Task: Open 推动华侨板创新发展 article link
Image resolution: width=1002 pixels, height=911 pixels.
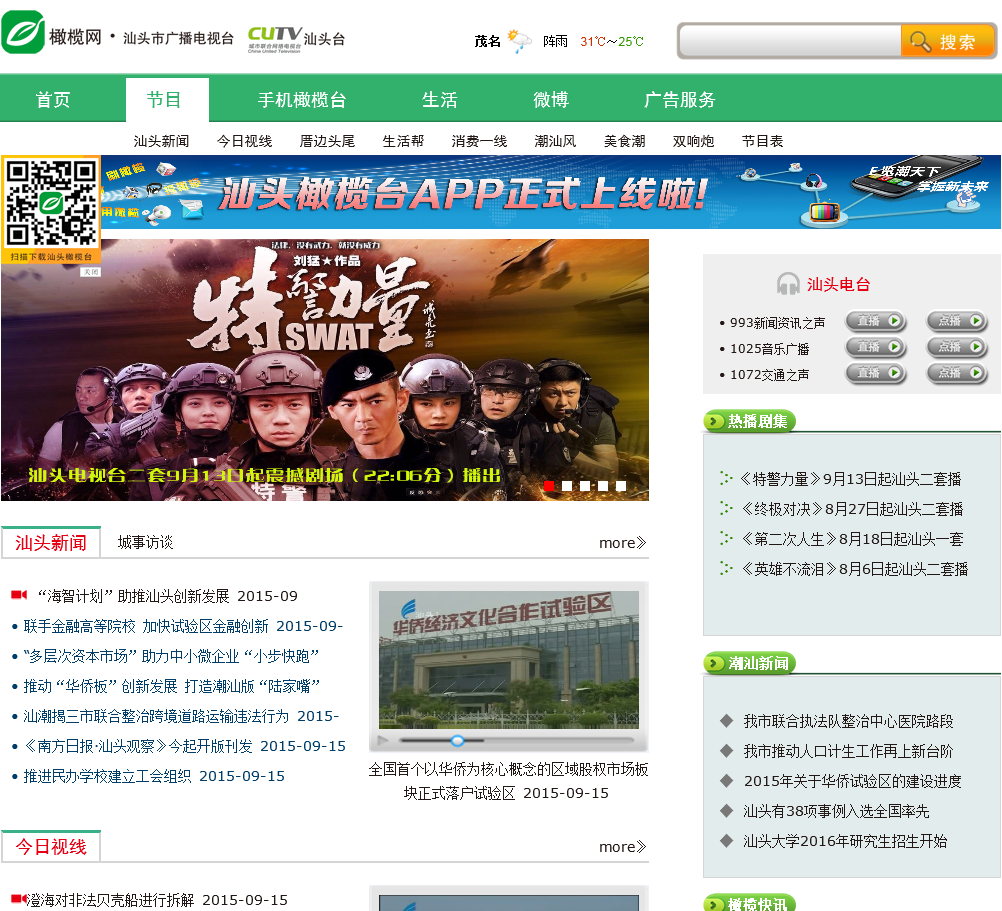Action: pyautogui.click(x=171, y=686)
